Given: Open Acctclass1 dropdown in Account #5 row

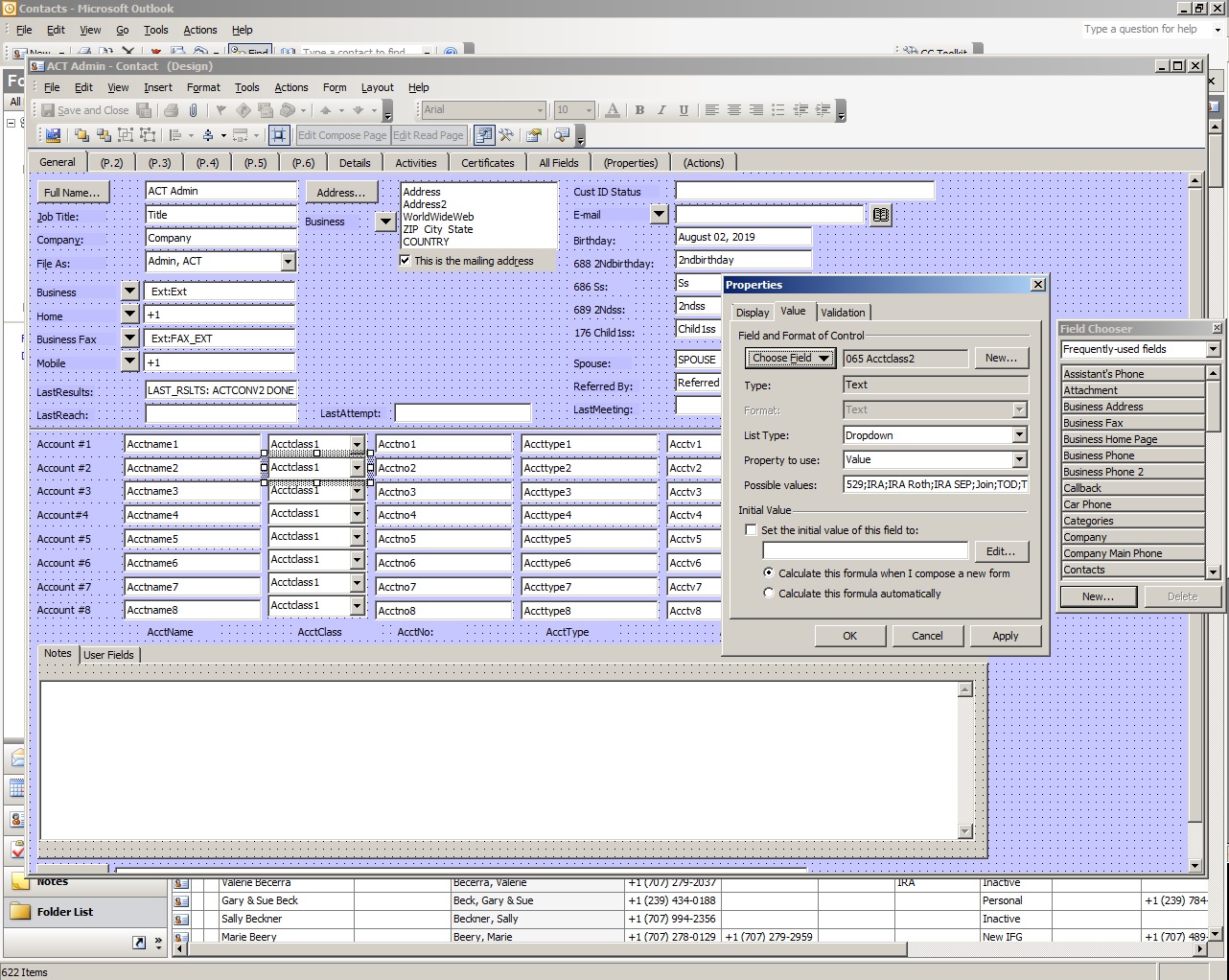Looking at the screenshot, I should click(357, 537).
